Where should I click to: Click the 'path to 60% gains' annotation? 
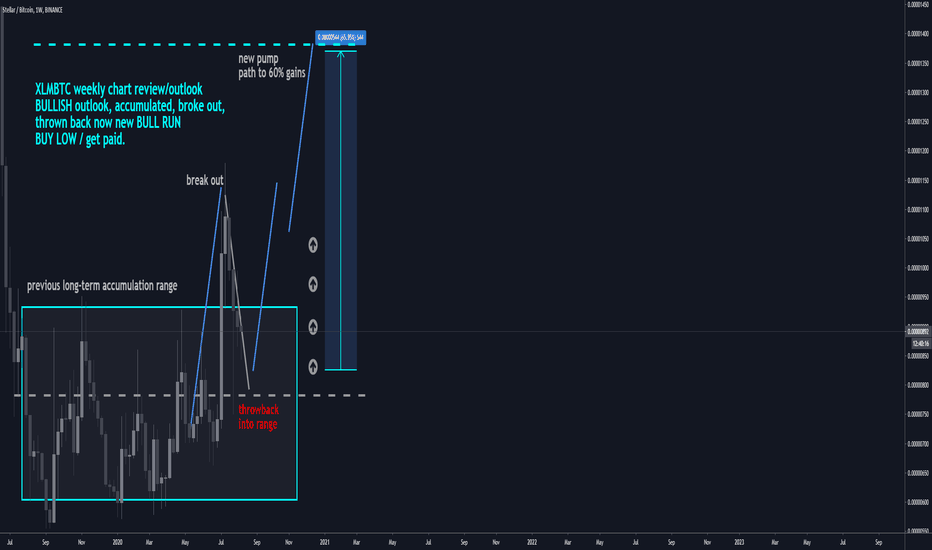point(272,73)
